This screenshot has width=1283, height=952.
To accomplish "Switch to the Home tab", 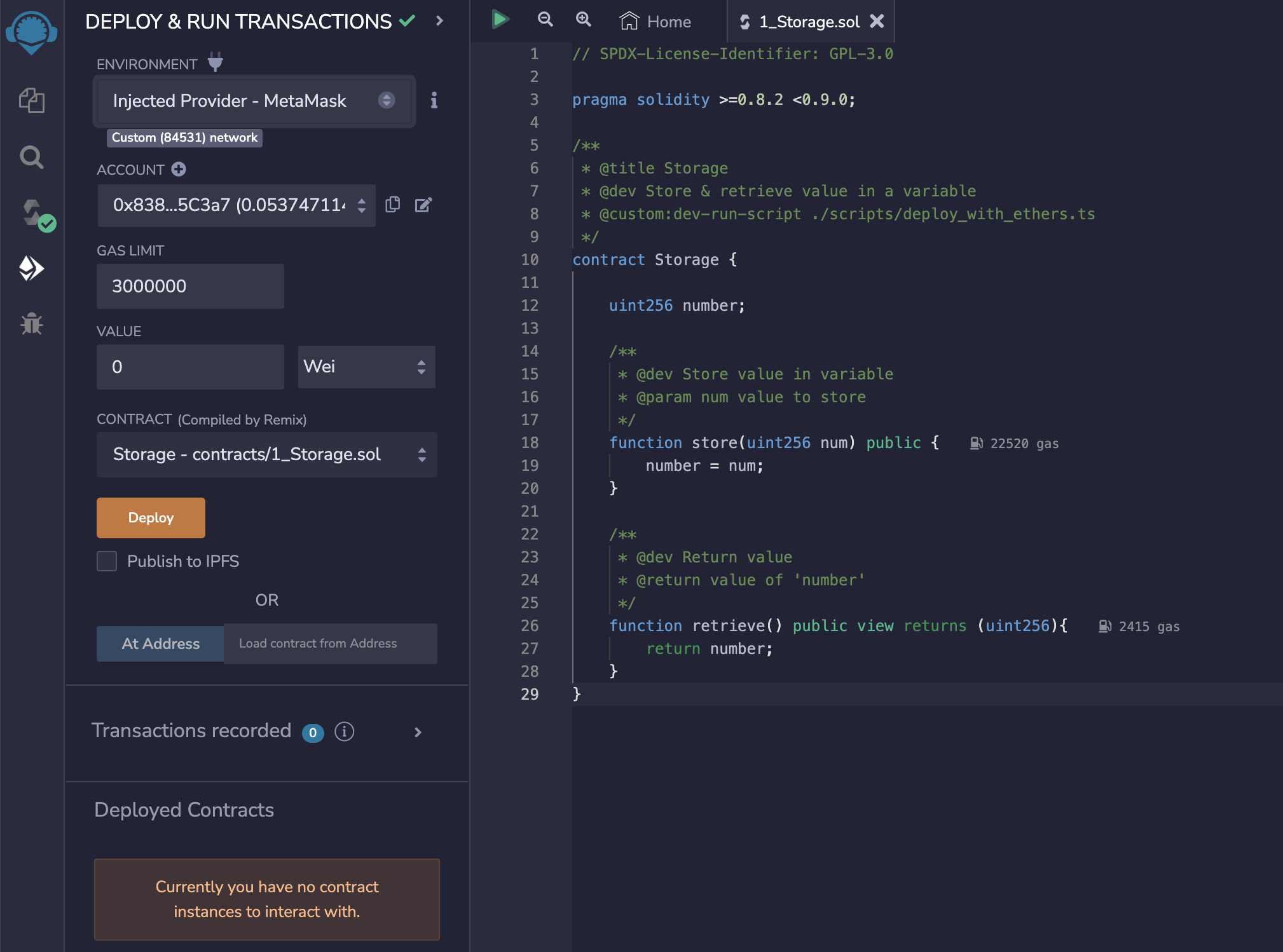I will click(656, 22).
